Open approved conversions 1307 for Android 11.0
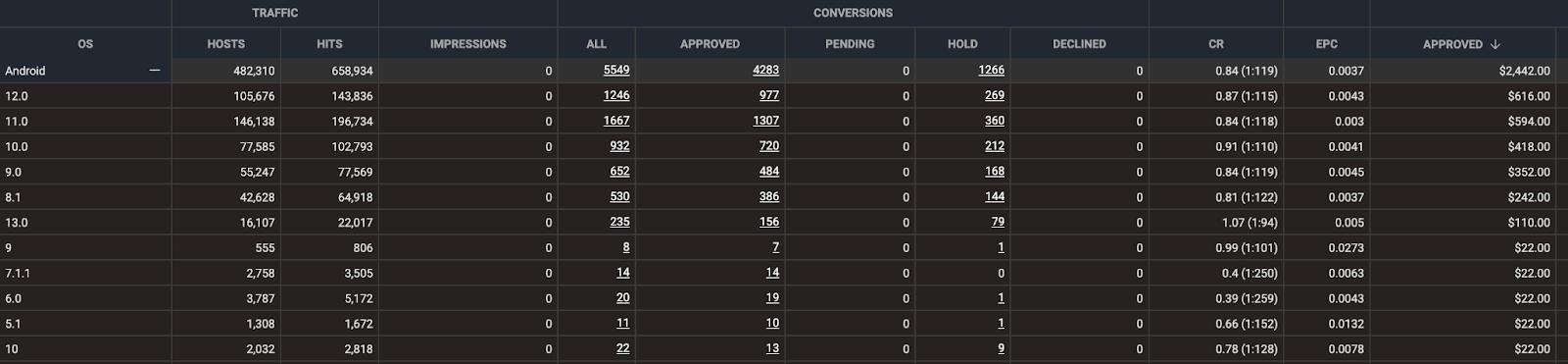Image resolution: width=1568 pixels, height=364 pixels. click(x=765, y=121)
